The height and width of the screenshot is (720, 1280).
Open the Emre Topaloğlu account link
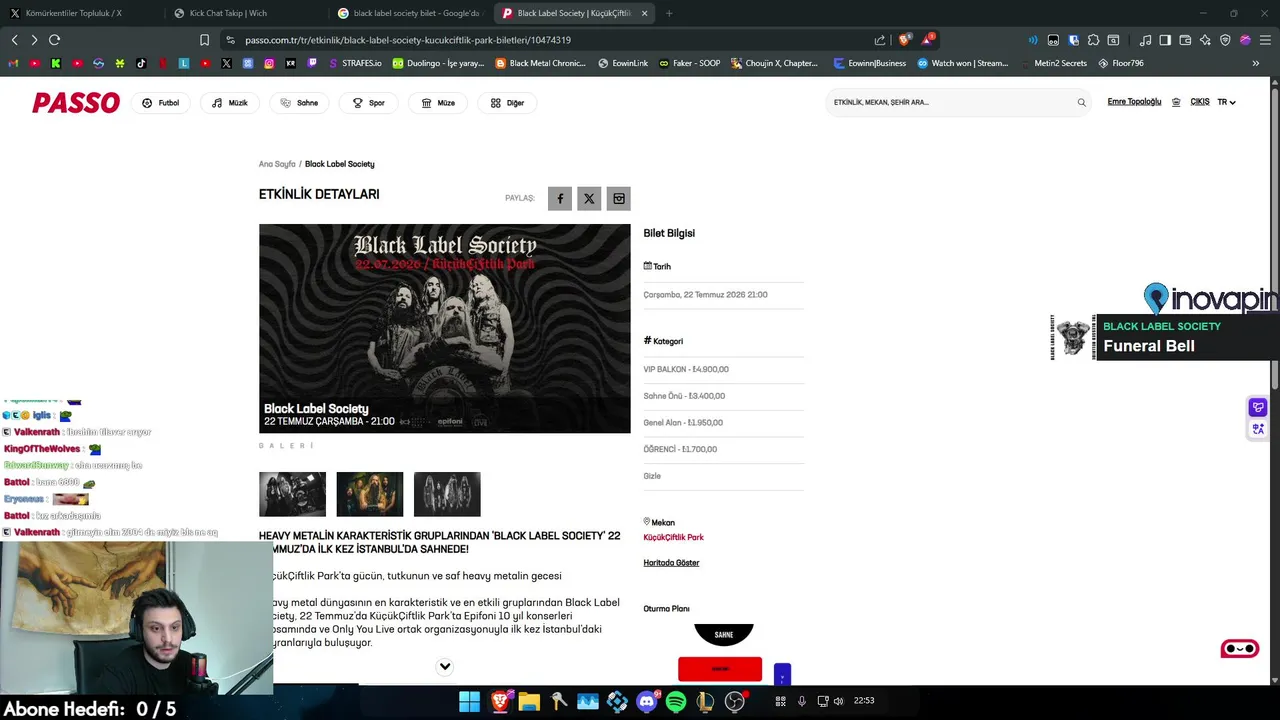1134,102
